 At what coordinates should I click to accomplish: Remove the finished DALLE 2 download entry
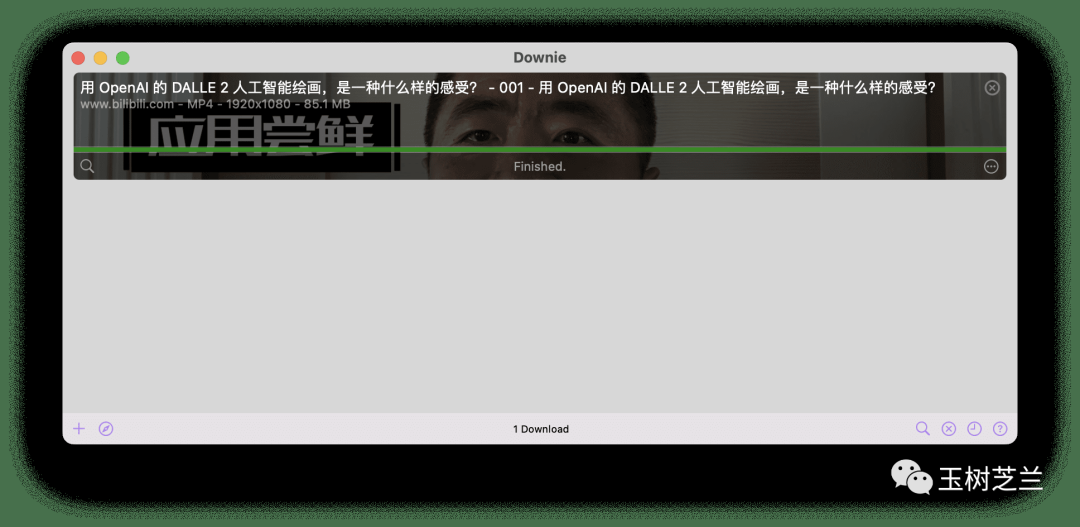click(x=992, y=87)
